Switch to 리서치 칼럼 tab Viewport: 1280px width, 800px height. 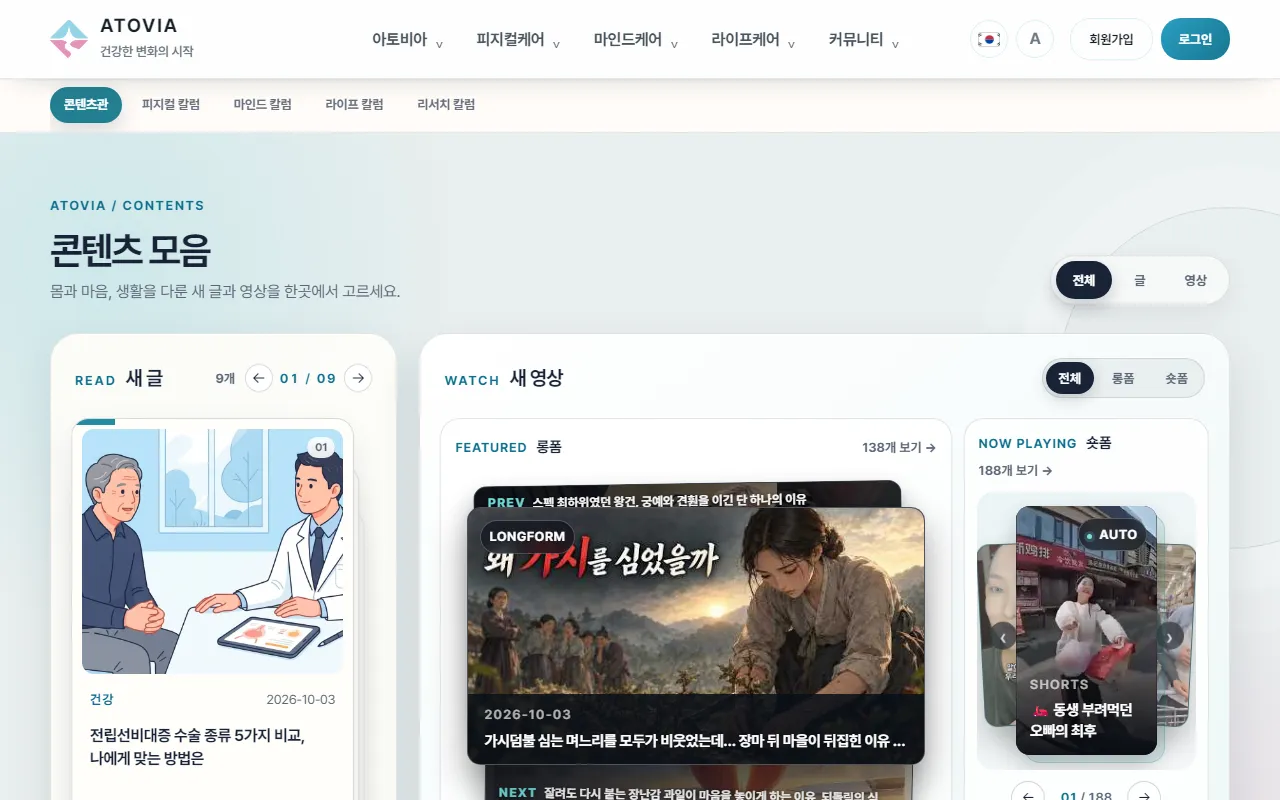click(446, 105)
